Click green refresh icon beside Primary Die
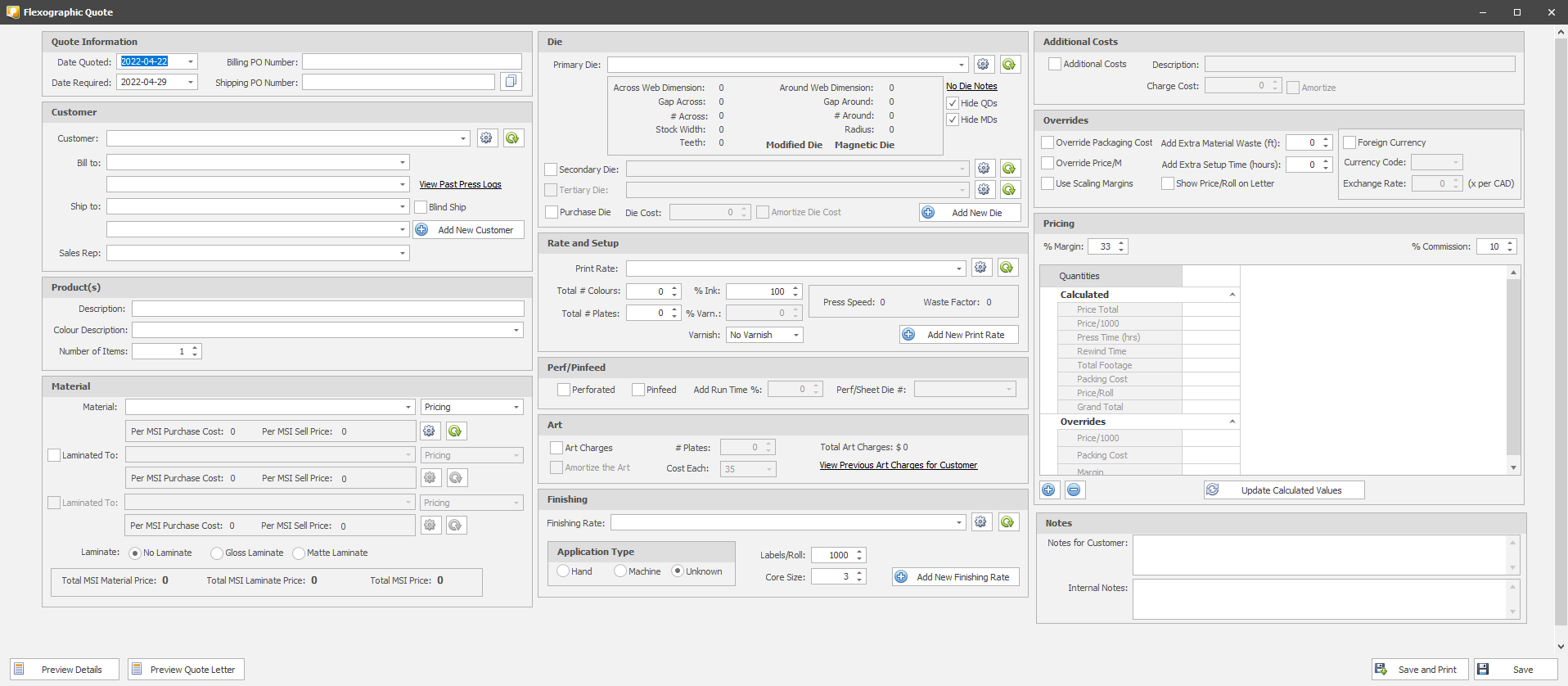This screenshot has width=1568, height=686. pyautogui.click(x=1009, y=65)
